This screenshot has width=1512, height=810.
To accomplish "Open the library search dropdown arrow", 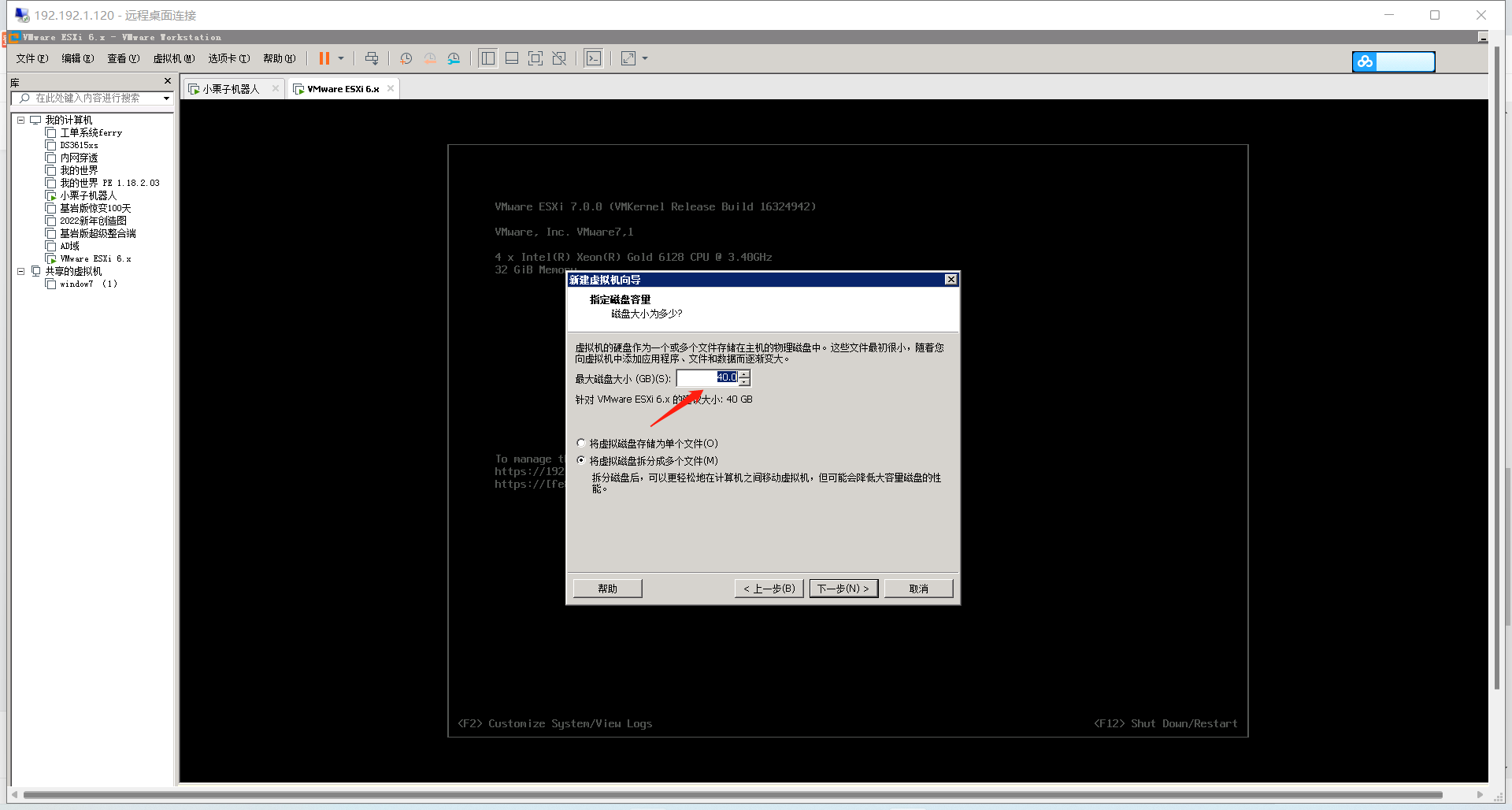I will tap(166, 98).
